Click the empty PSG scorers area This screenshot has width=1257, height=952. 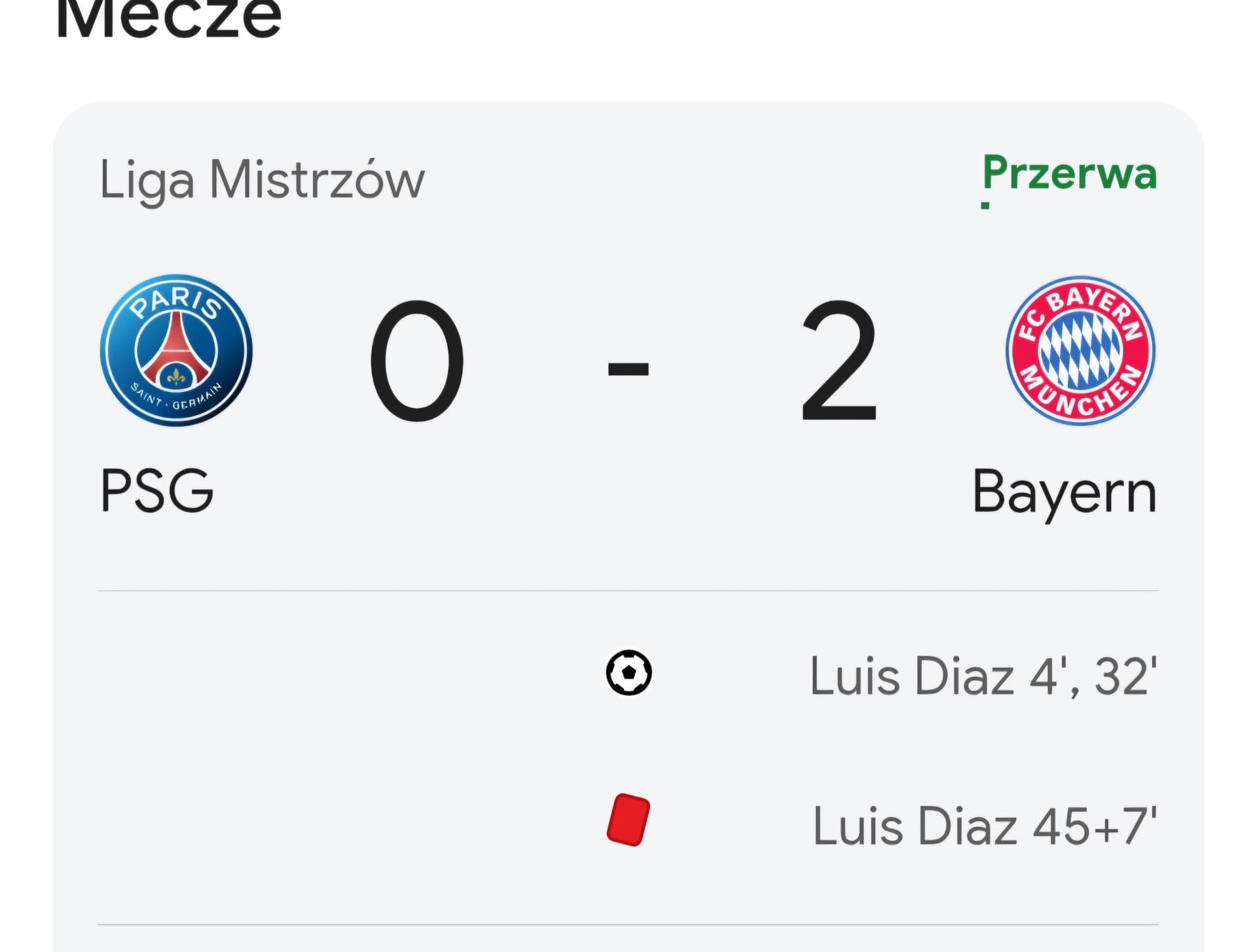pos(327,674)
